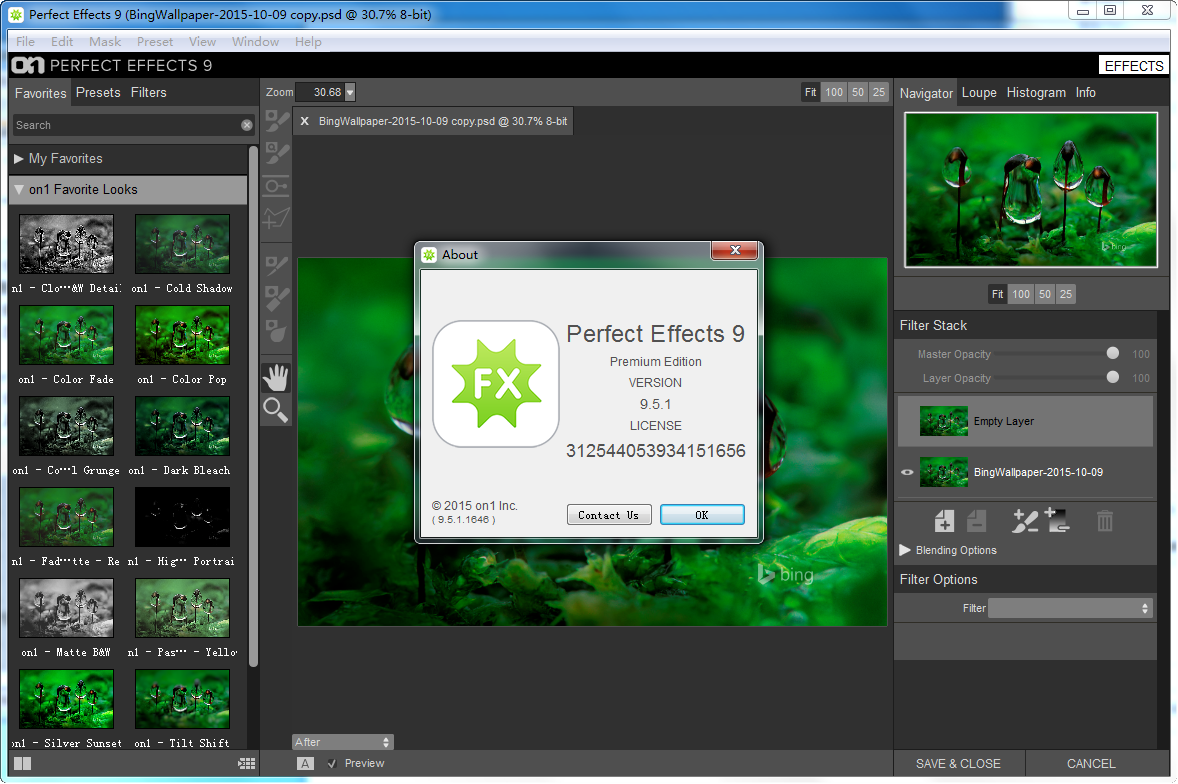Toggle the Preview checkbox
Viewport: 1178px width, 784px height.
333,764
